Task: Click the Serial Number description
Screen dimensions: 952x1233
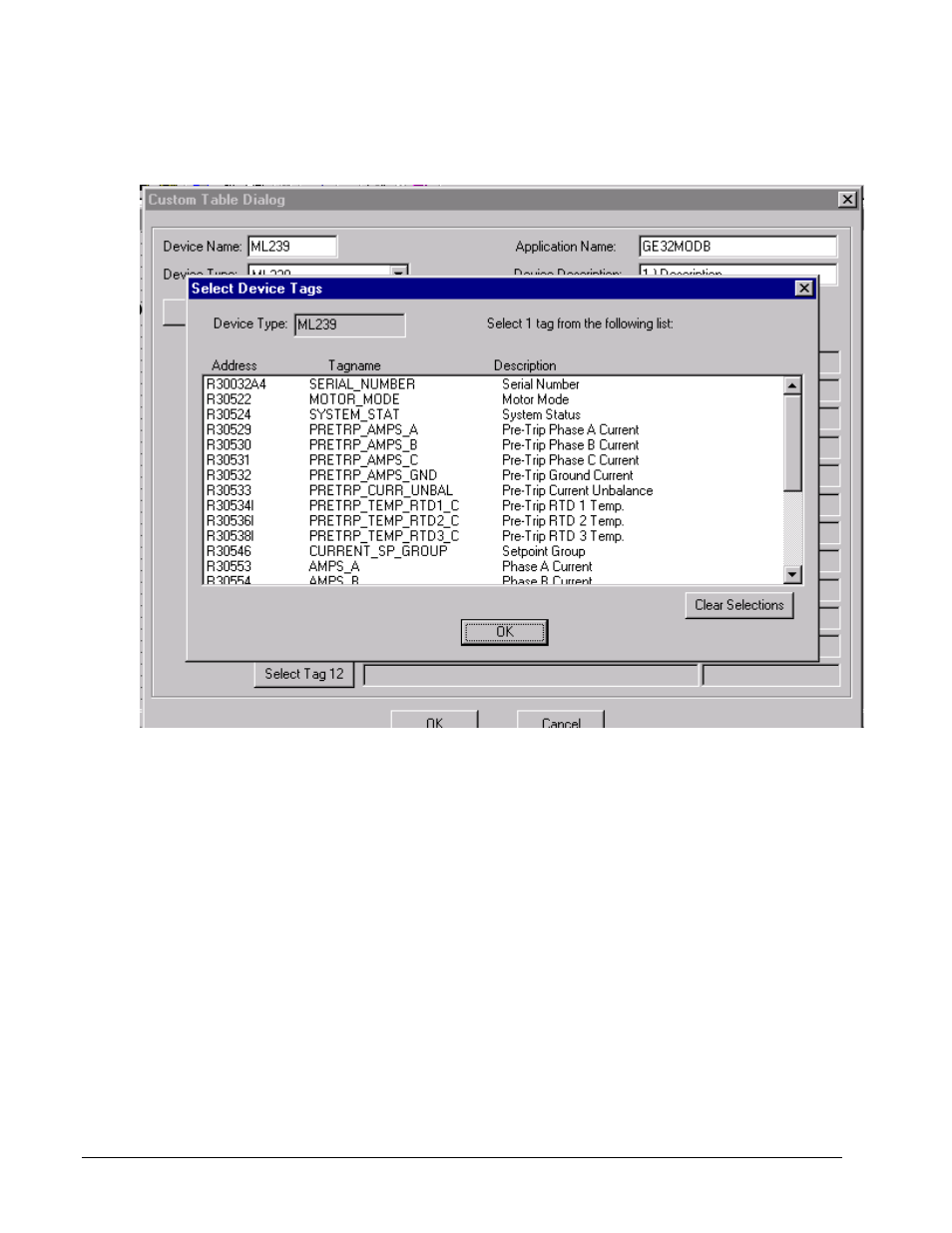Action: (x=540, y=384)
